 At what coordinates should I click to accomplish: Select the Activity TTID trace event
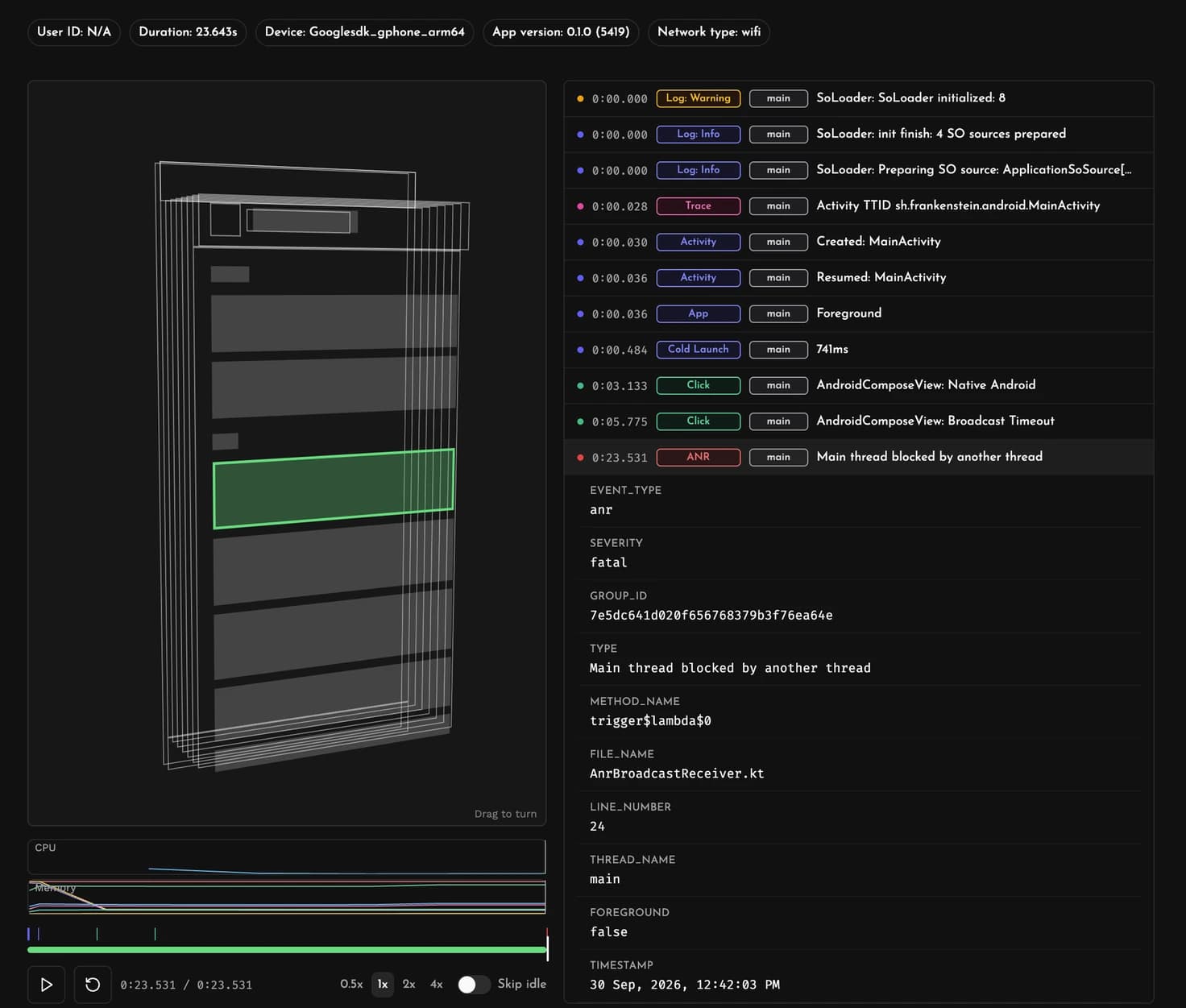tap(859, 206)
